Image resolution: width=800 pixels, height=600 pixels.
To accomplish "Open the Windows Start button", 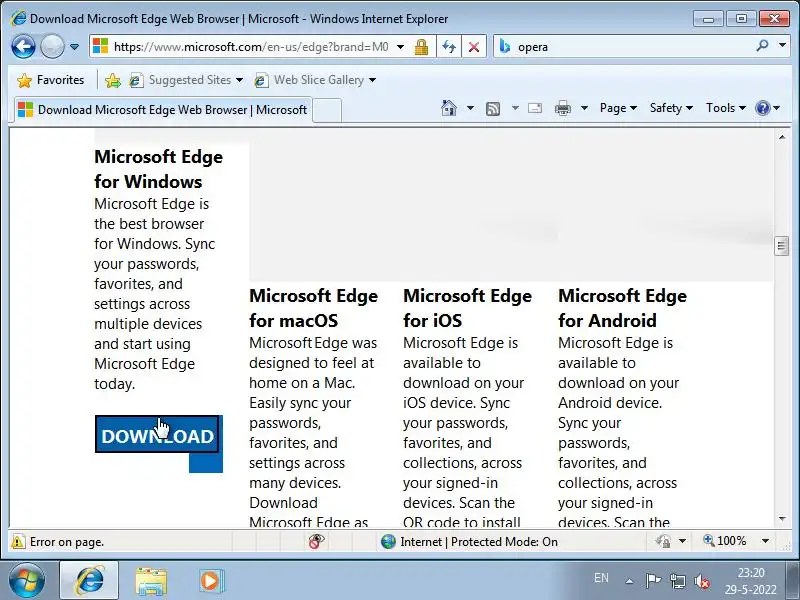I will [26, 581].
